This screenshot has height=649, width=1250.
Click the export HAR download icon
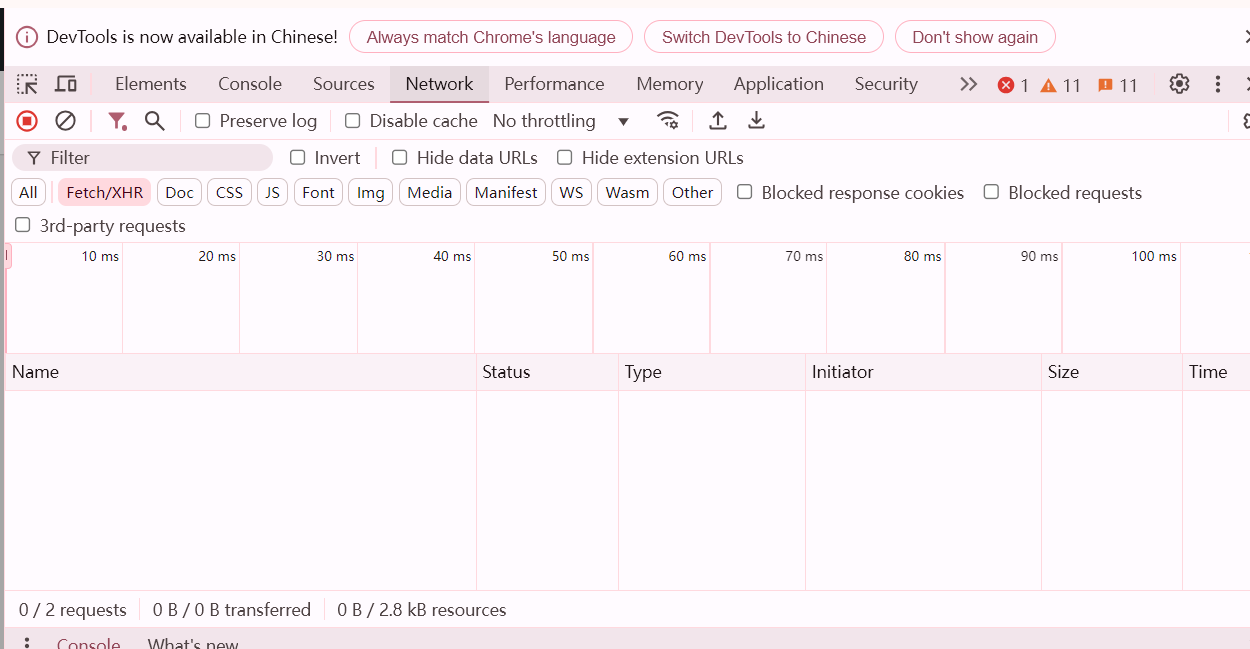tap(757, 121)
